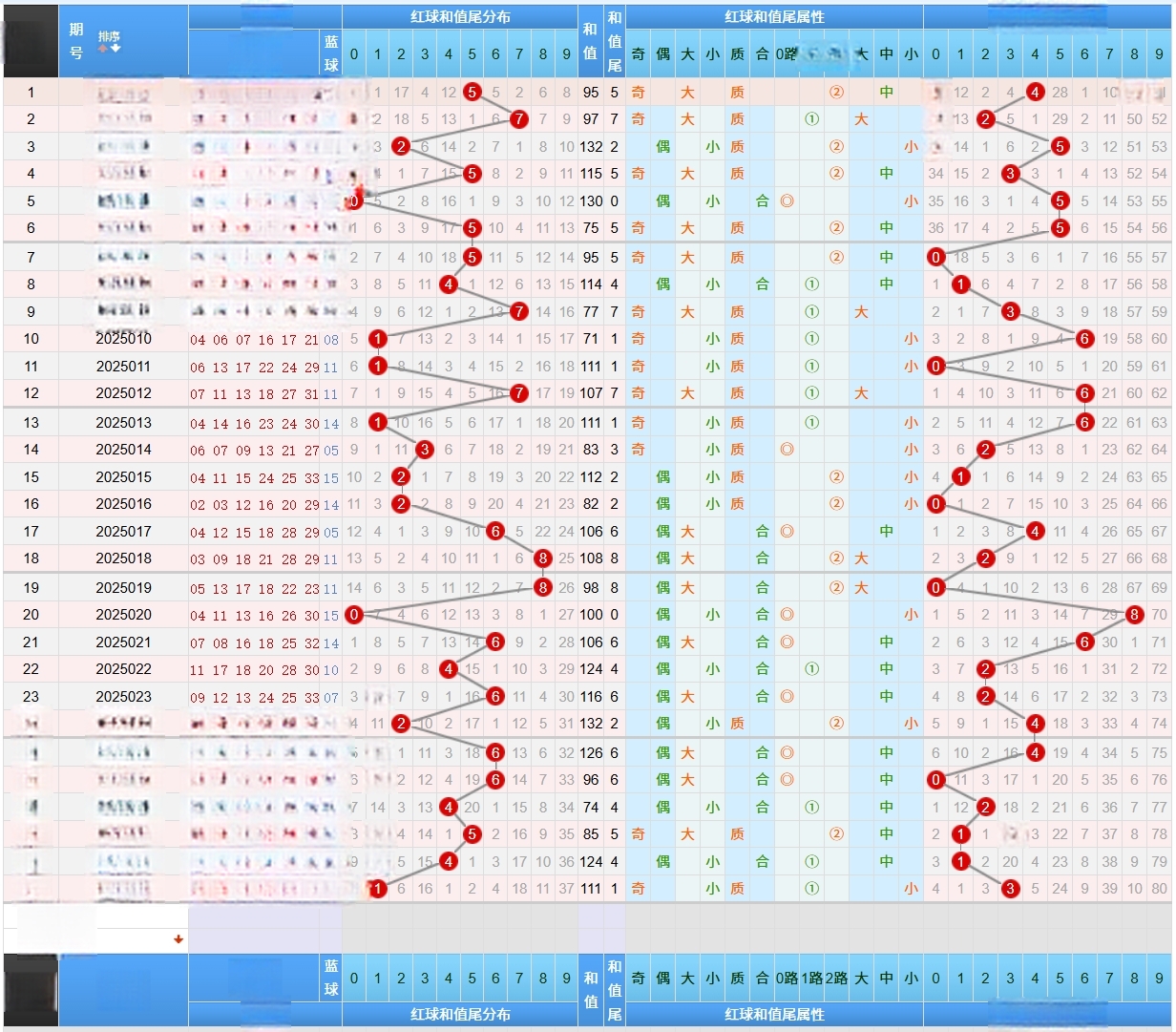Click red balls 06 13 17 22 24 29
This screenshot has height=1032, width=1176.
(254, 368)
